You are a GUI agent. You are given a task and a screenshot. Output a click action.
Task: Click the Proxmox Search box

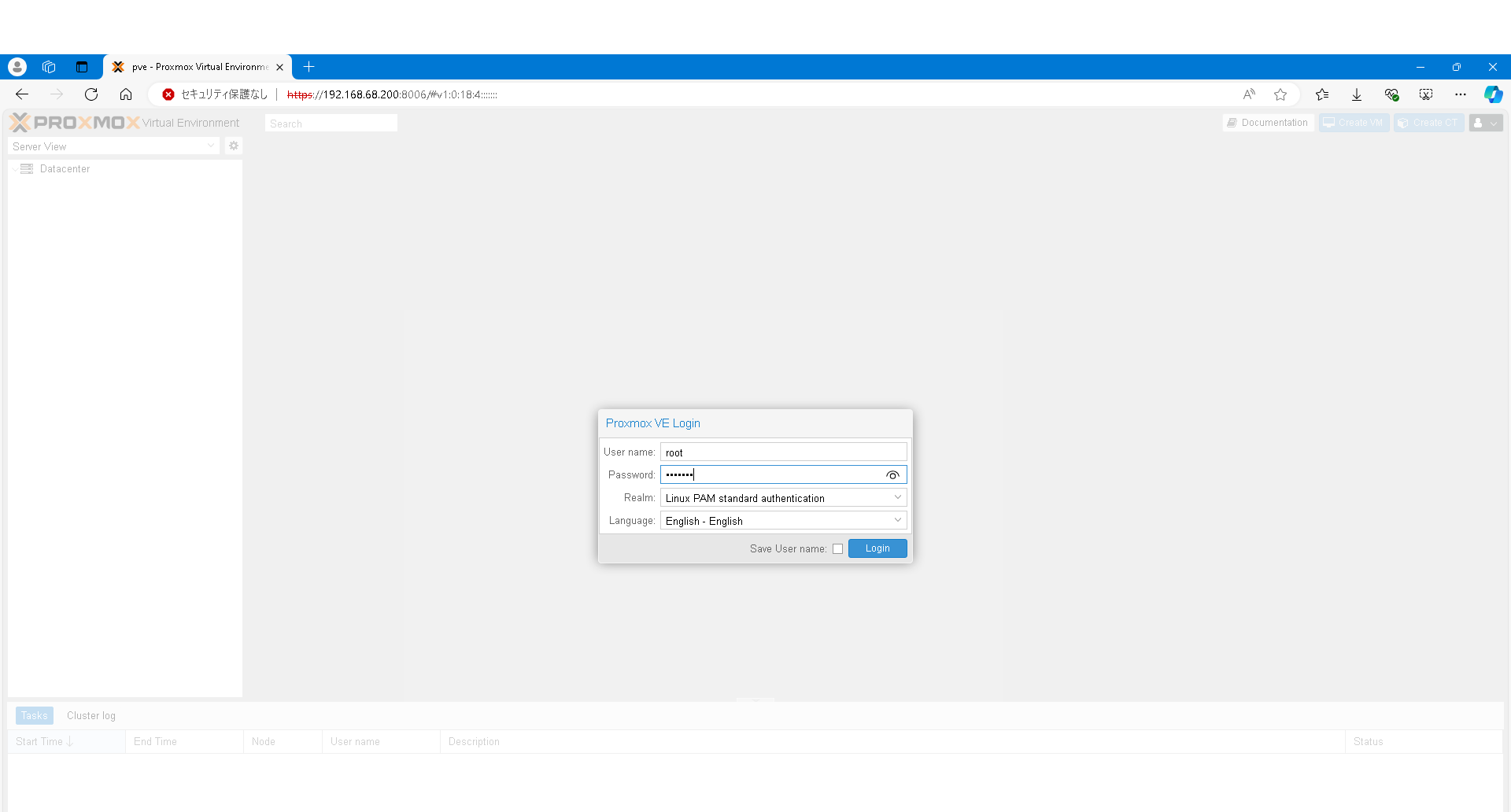[x=331, y=123]
